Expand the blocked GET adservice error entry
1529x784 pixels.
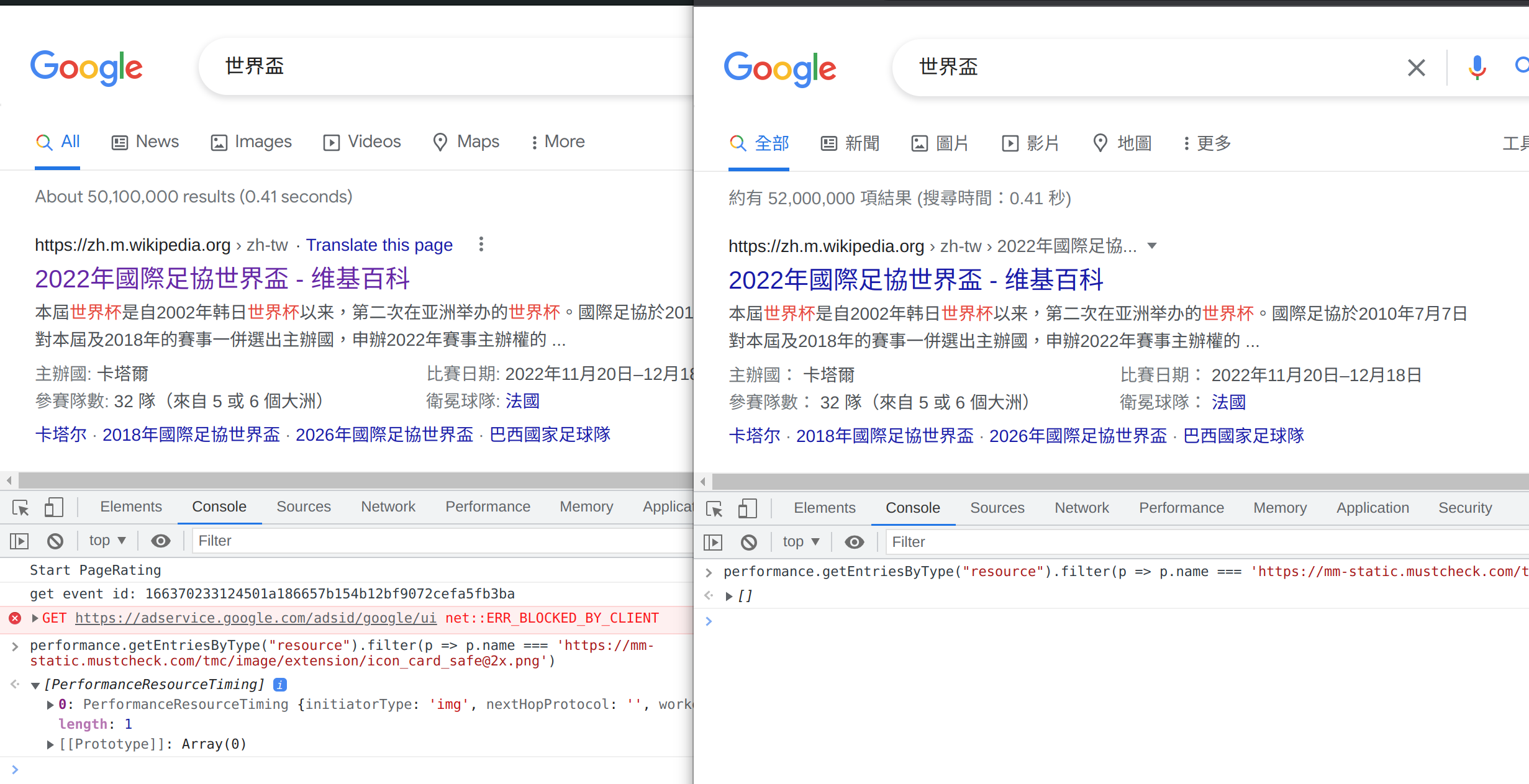(35, 618)
